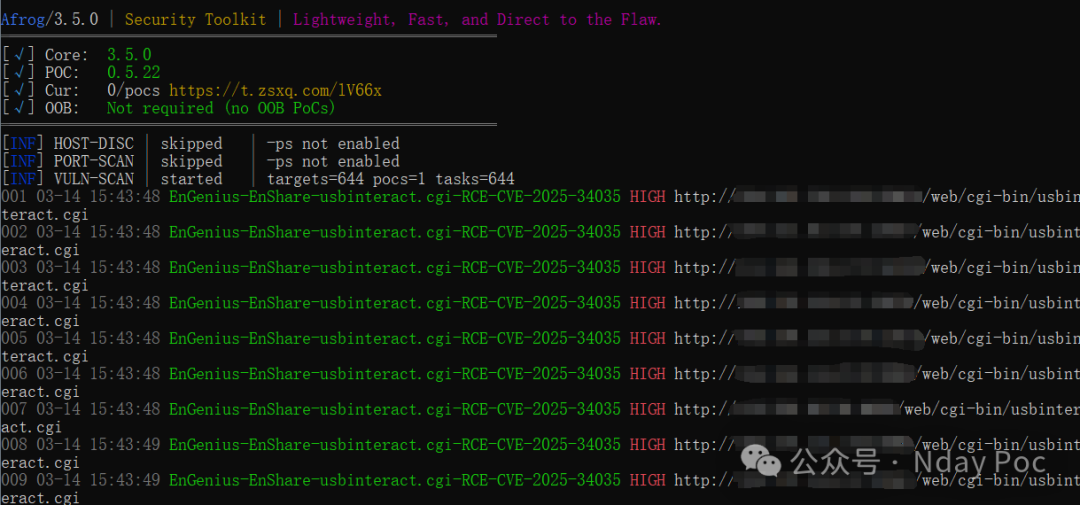The width and height of the screenshot is (1080, 505).
Task: Click the Afrog title text
Action: pyautogui.click(x=23, y=19)
